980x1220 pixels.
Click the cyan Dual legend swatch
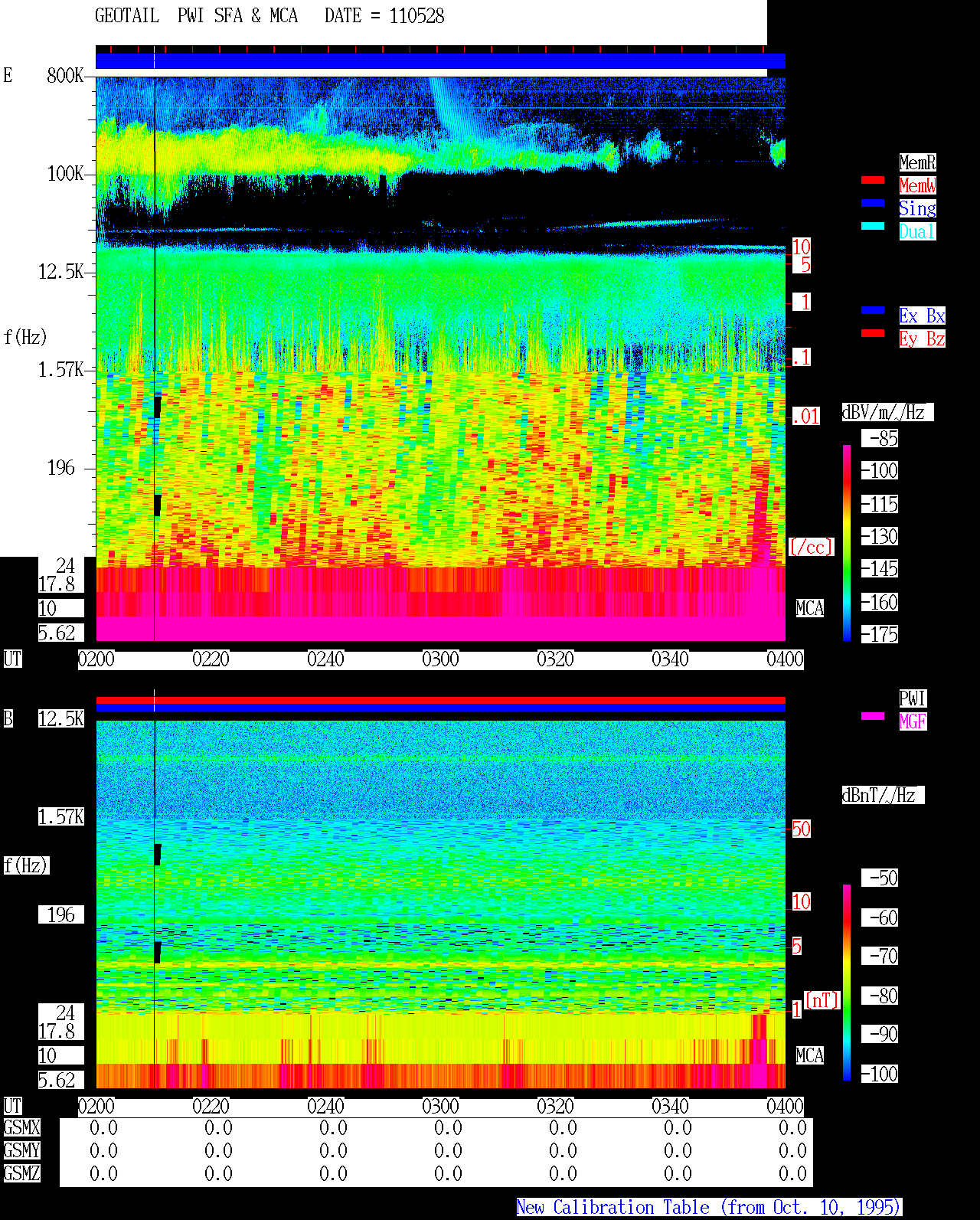[x=873, y=227]
